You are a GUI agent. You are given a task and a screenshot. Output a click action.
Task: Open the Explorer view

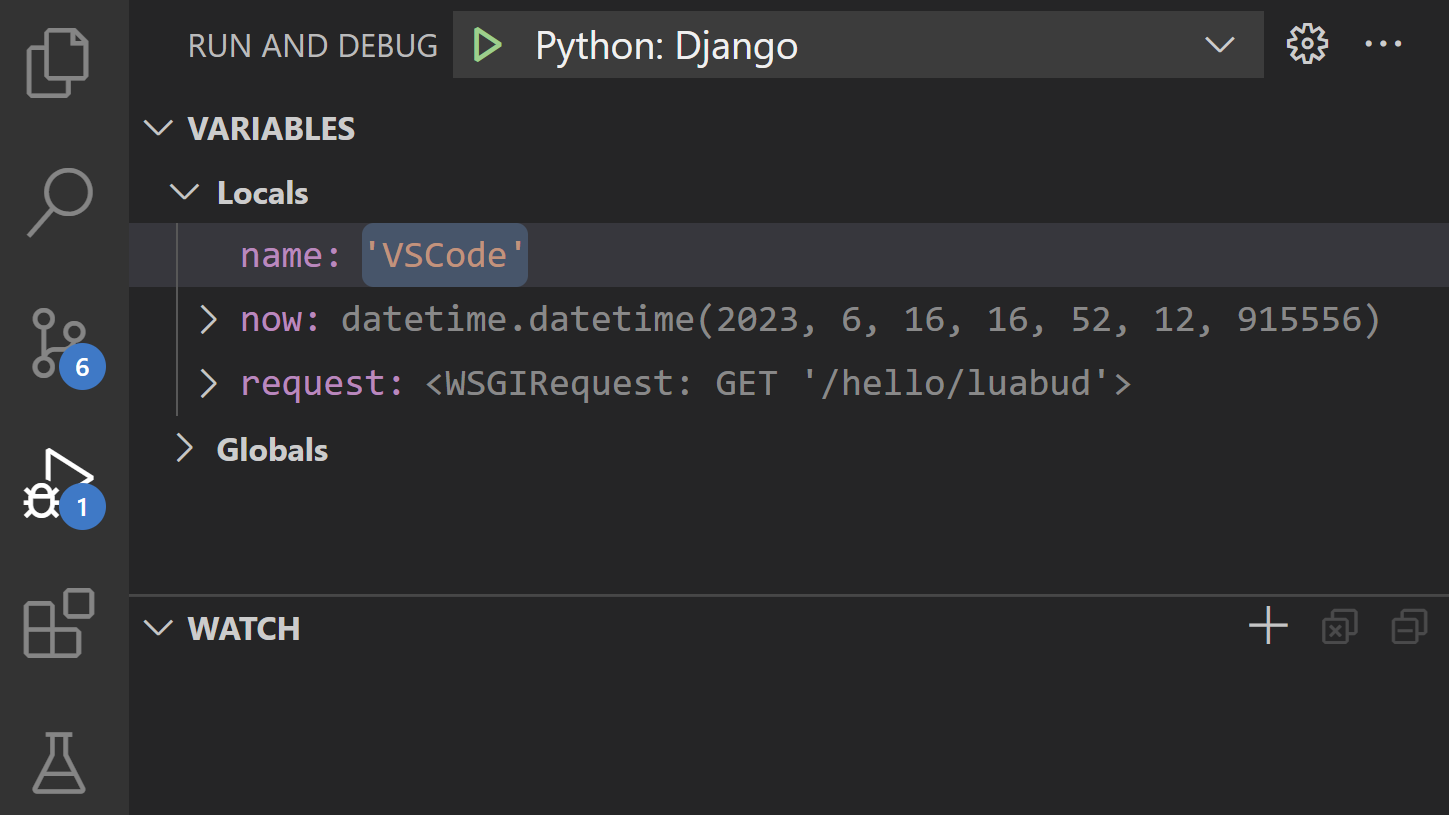coord(57,61)
